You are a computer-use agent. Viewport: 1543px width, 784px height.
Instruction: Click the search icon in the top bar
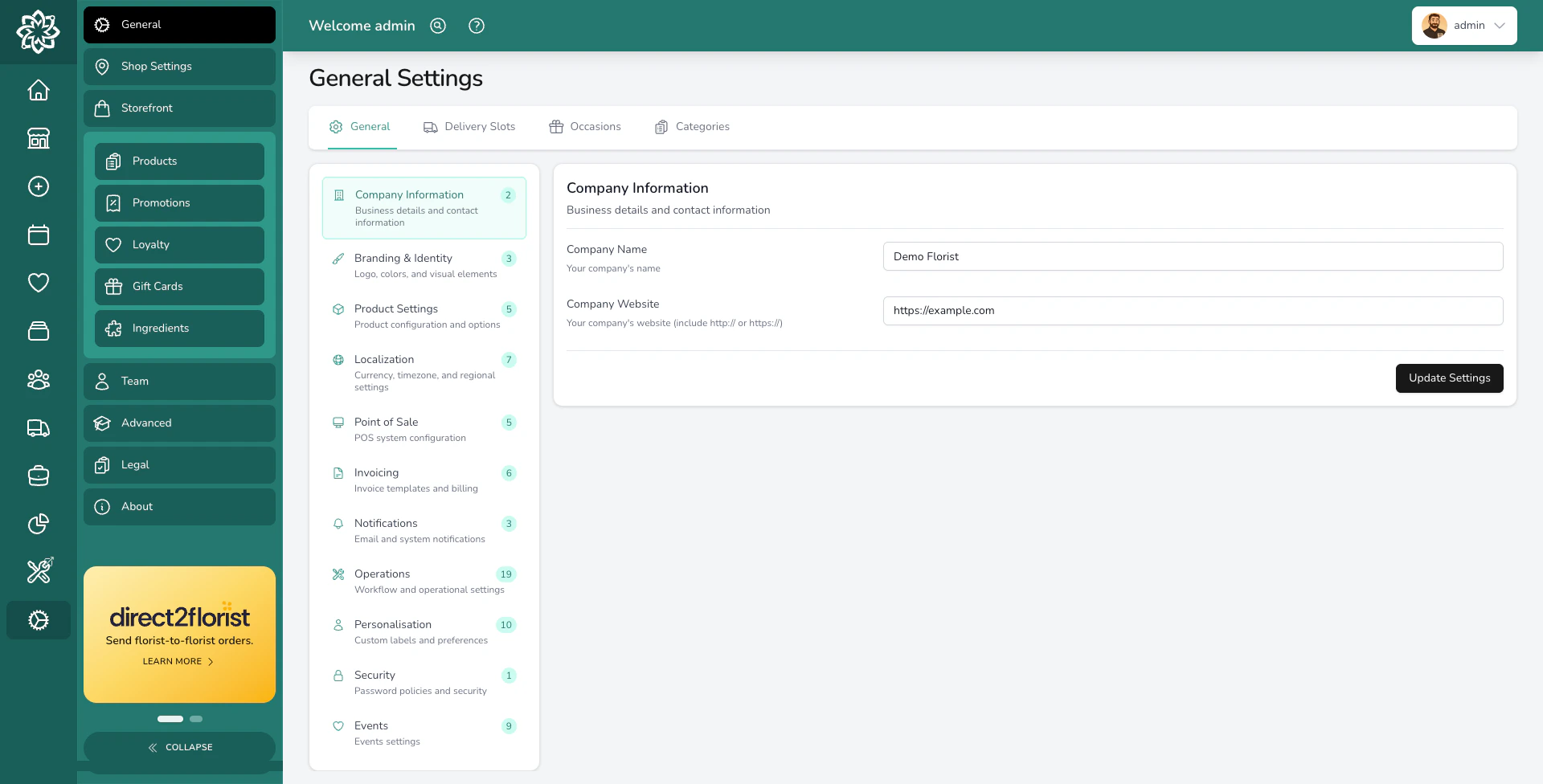[x=437, y=26]
